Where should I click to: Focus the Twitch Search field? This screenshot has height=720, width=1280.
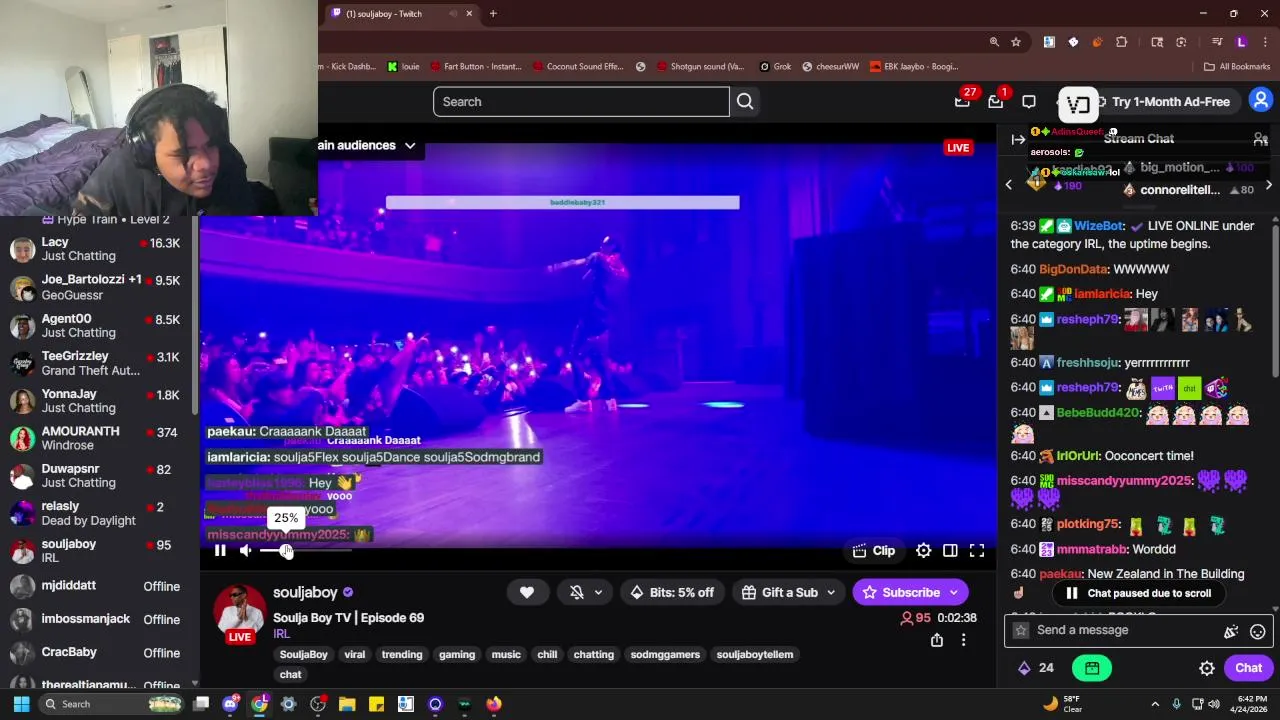(x=581, y=101)
